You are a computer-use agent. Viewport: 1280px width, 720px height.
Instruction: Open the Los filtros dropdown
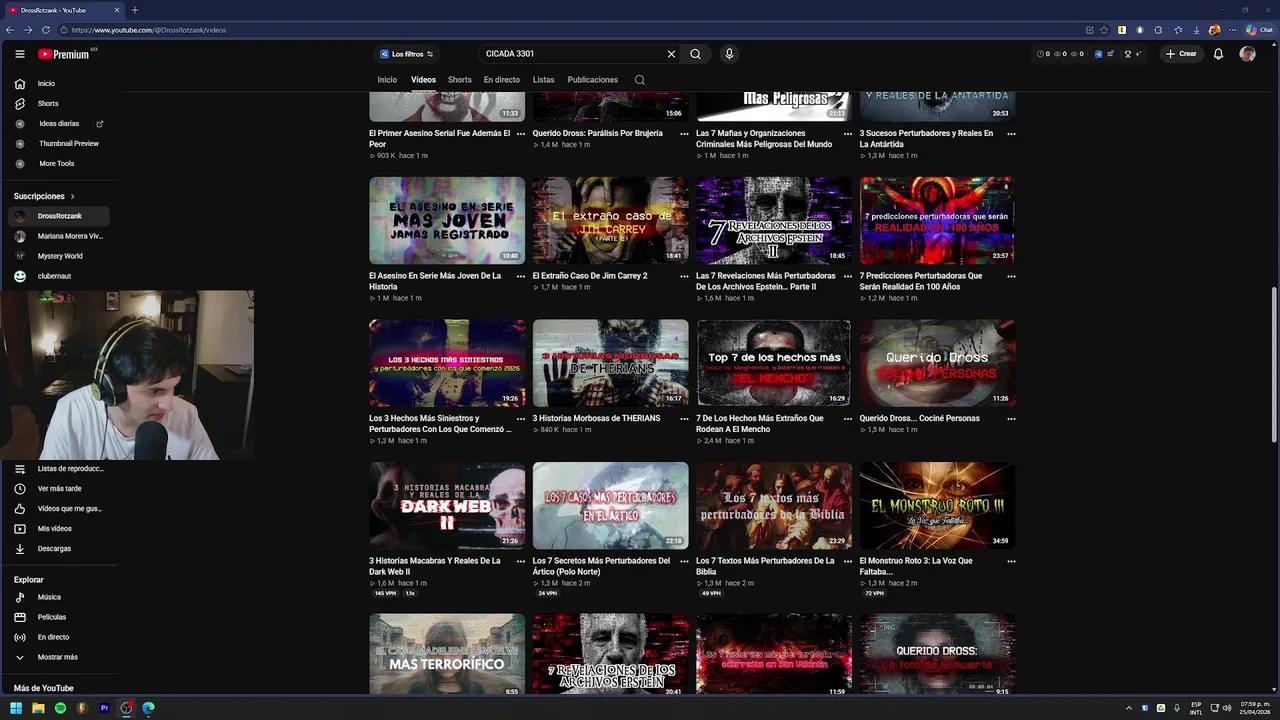click(407, 54)
